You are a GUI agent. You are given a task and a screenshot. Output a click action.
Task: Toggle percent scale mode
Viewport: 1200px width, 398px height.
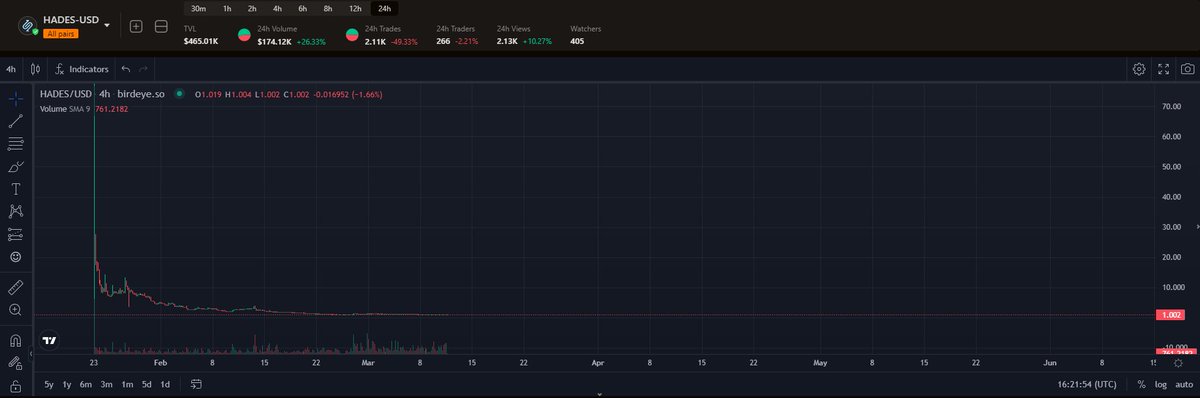pos(1141,384)
